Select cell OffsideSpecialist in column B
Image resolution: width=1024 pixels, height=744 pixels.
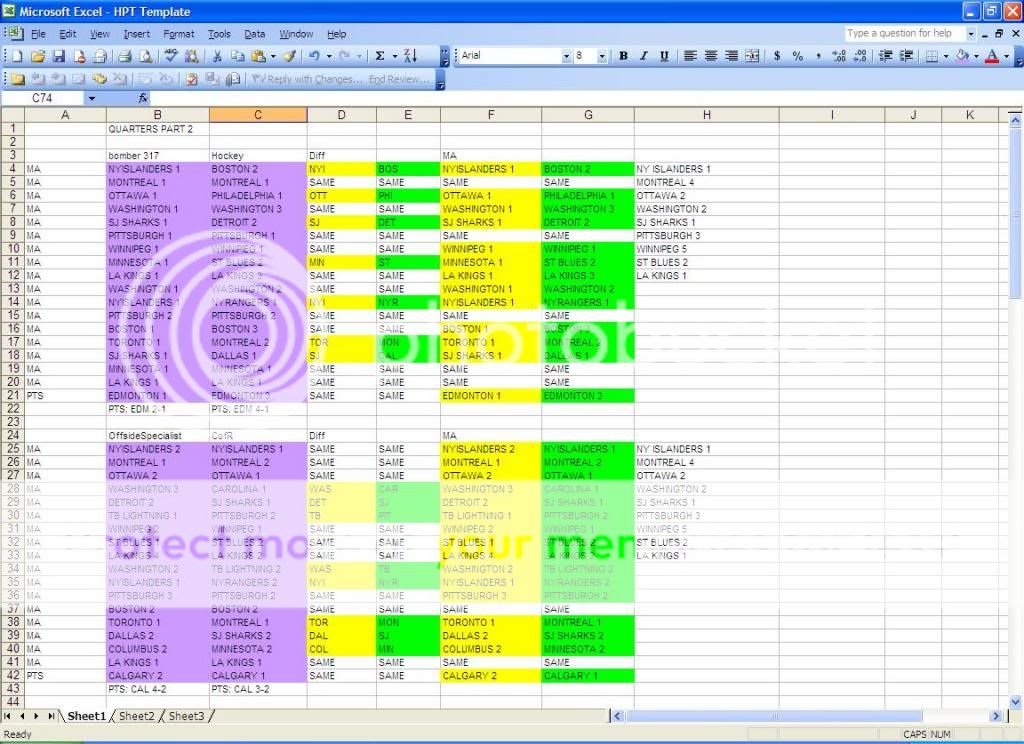click(x=157, y=436)
